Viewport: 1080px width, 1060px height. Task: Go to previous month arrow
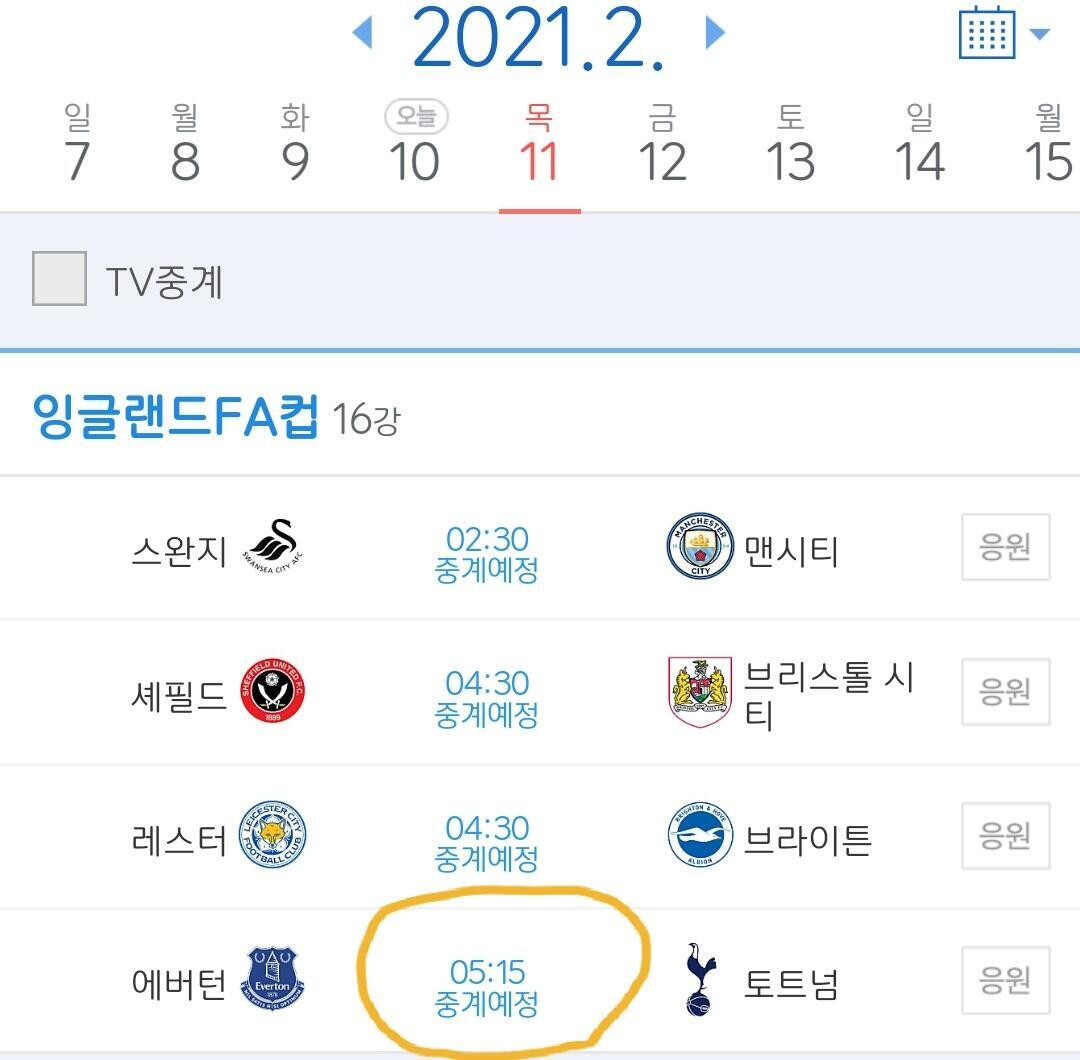pyautogui.click(x=362, y=33)
